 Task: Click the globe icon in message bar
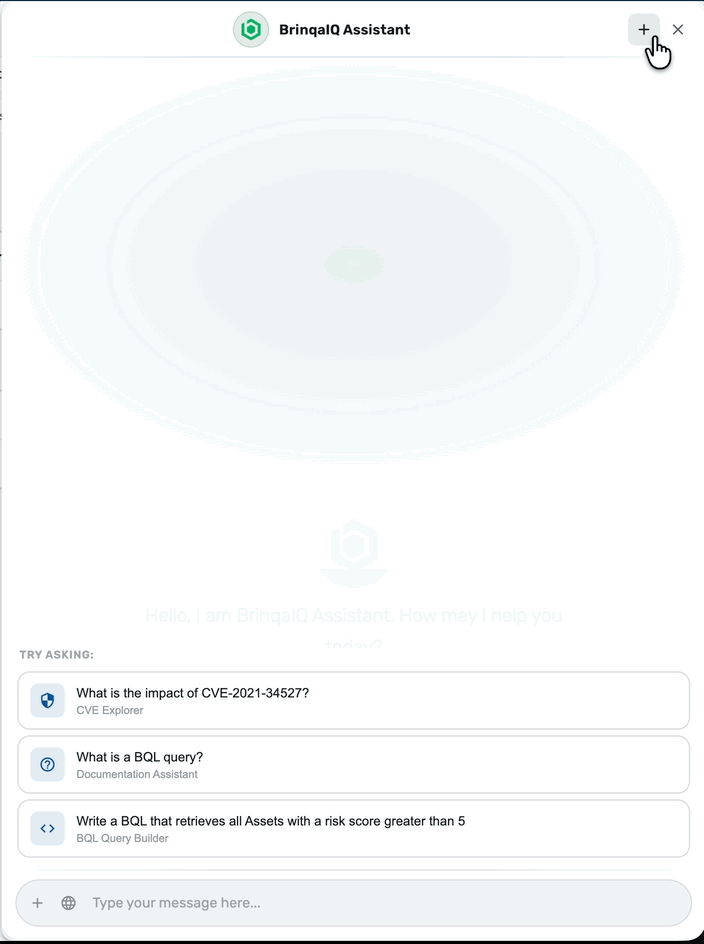point(69,902)
